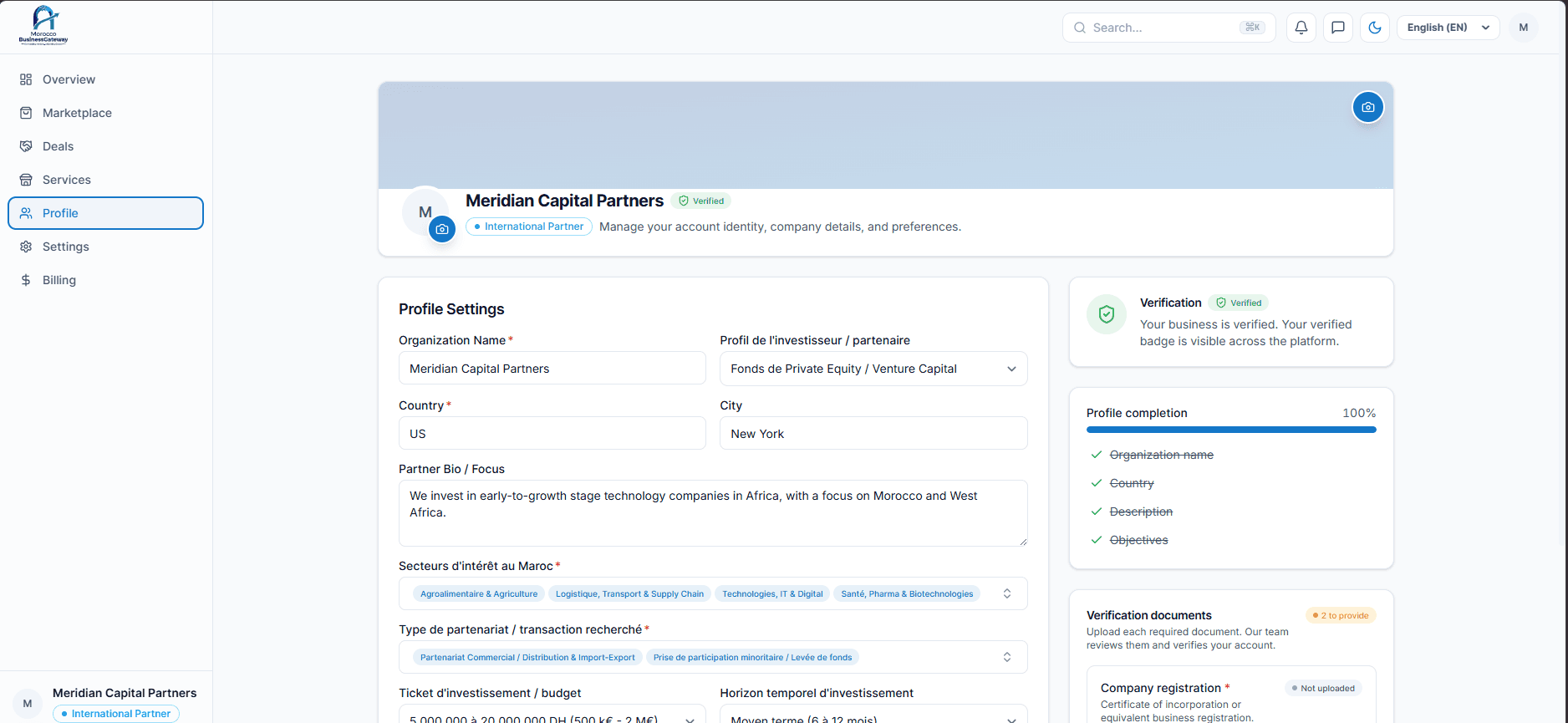This screenshot has width=1568, height=723.
Task: Click the Agroalimentaire & Agriculture tag
Action: pos(479,593)
